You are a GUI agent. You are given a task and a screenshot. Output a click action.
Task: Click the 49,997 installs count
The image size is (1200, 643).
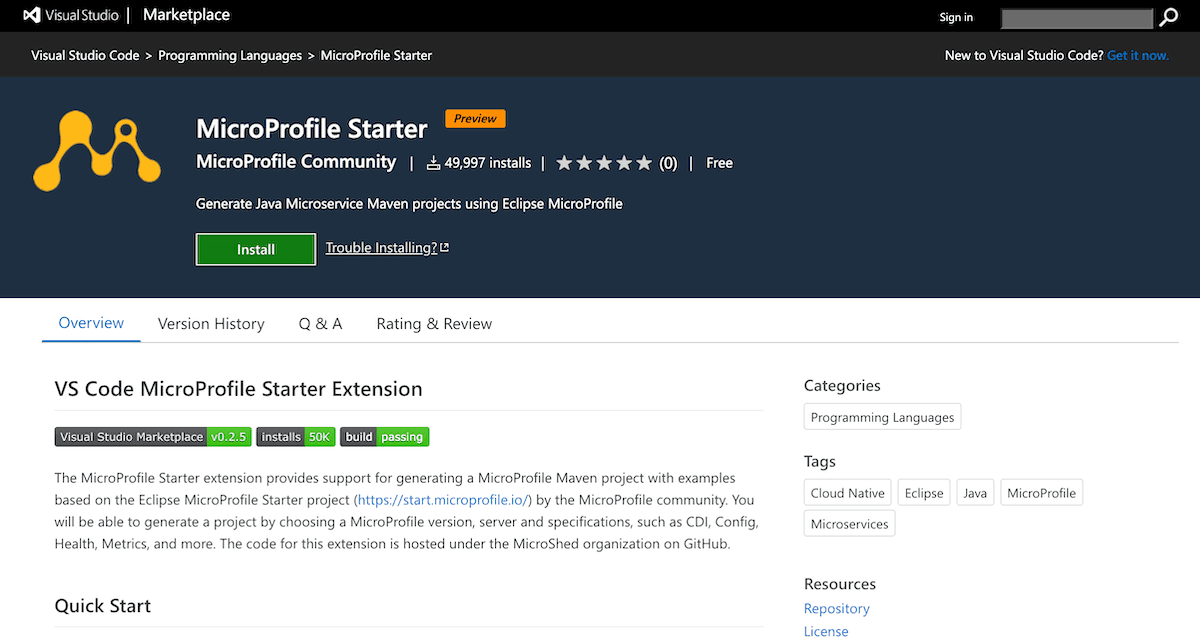(x=488, y=163)
